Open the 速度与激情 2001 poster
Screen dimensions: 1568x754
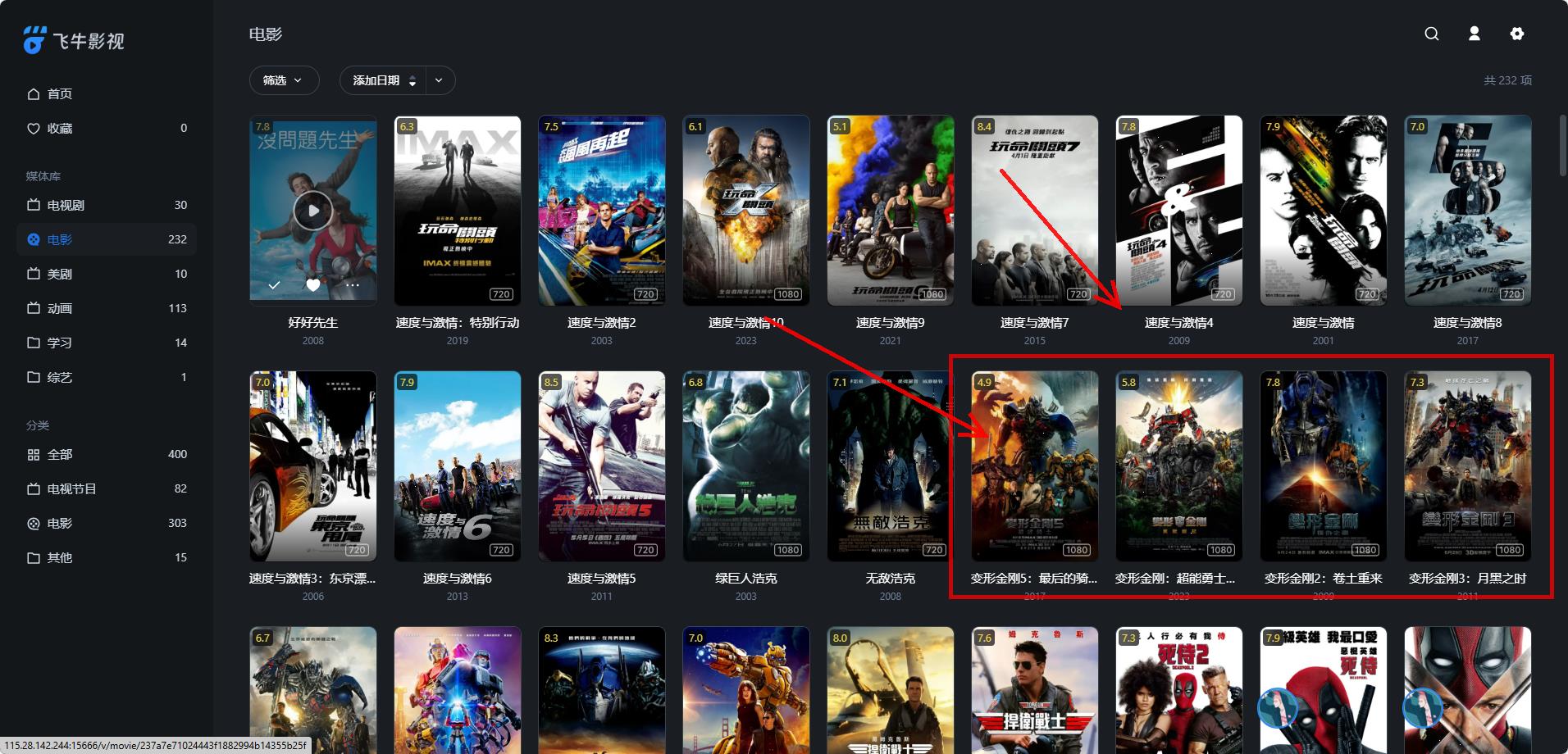1324,211
